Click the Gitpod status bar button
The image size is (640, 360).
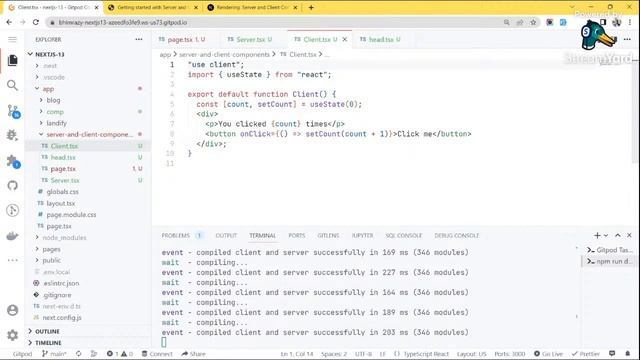coord(22,353)
